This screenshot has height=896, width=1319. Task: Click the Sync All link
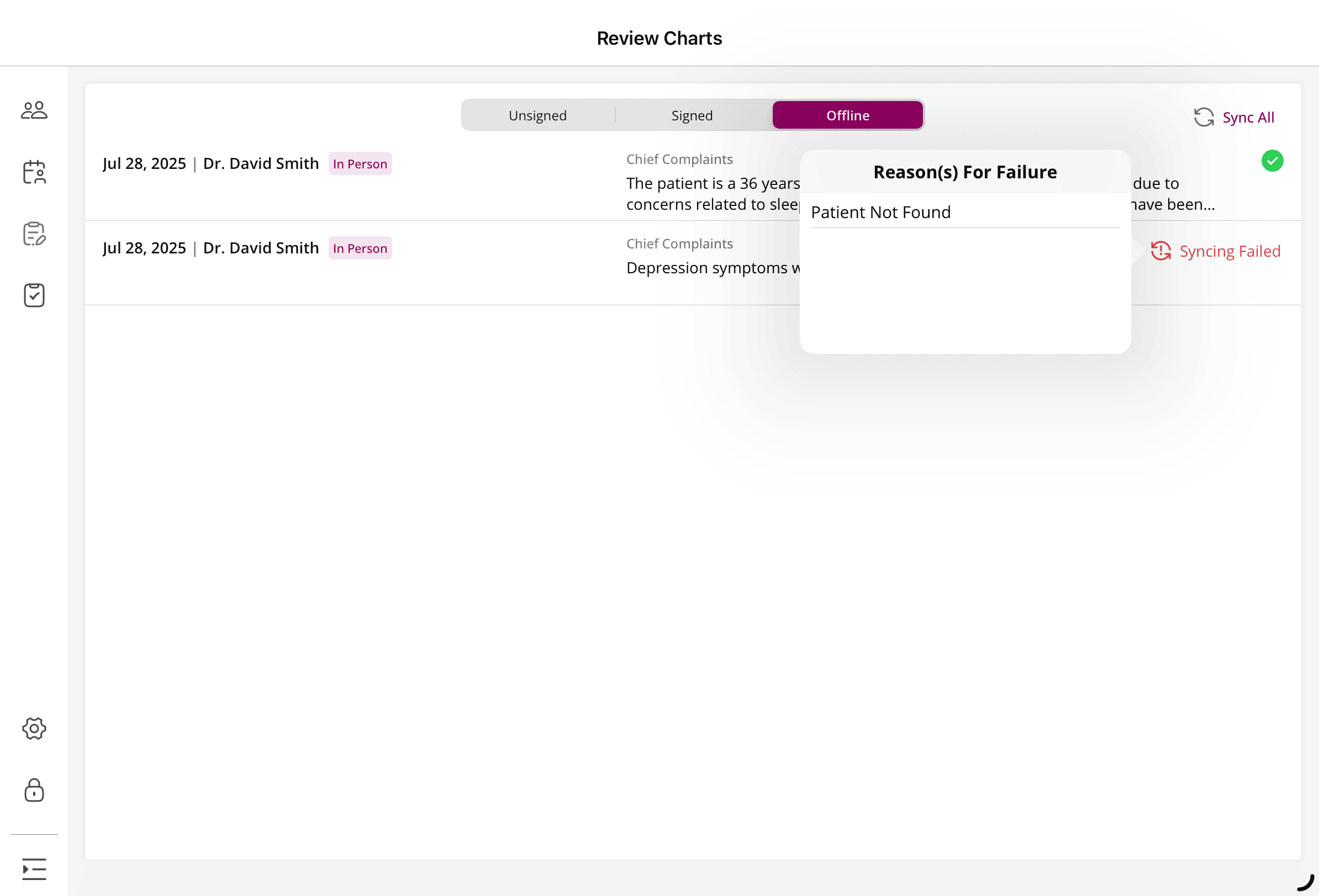(x=1248, y=117)
